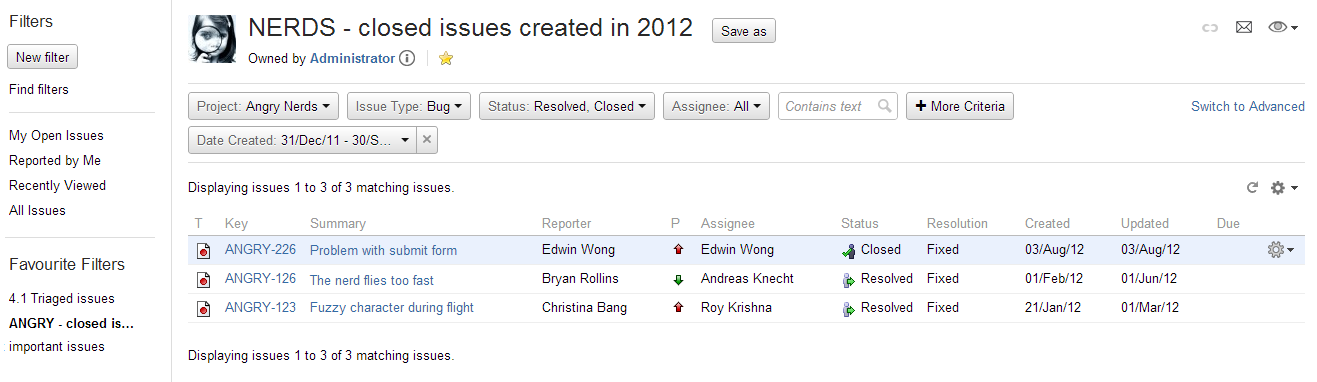Click the favourite star icon beside owner
Screen dimensions: 1317x382
click(x=446, y=59)
